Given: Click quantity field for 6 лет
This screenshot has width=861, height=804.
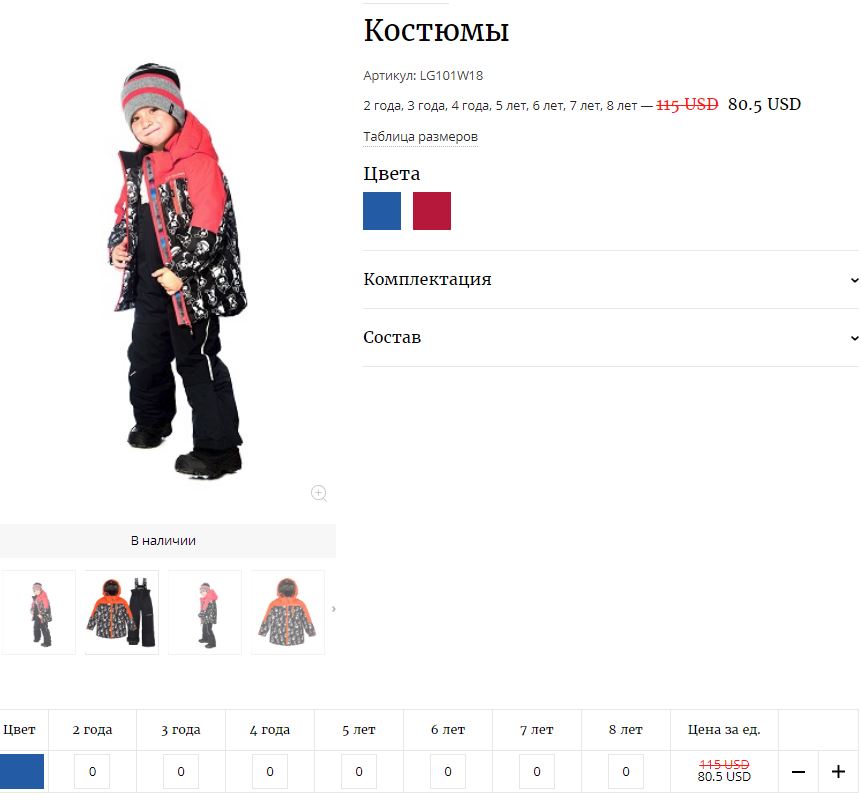Looking at the screenshot, I should [448, 772].
